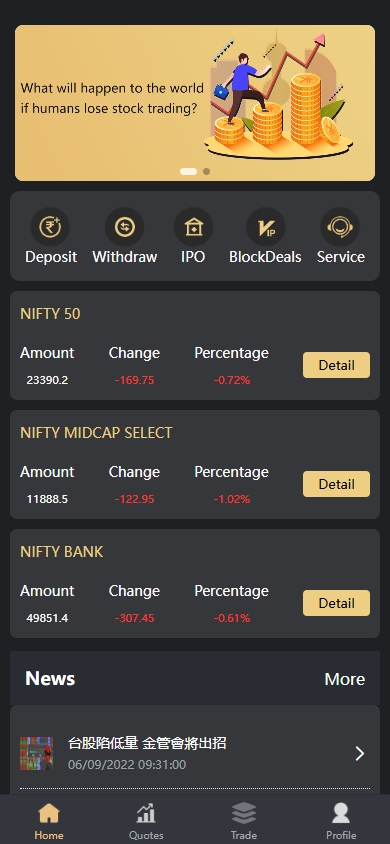
Task: Go to Quotes chart icon
Action: point(146,813)
